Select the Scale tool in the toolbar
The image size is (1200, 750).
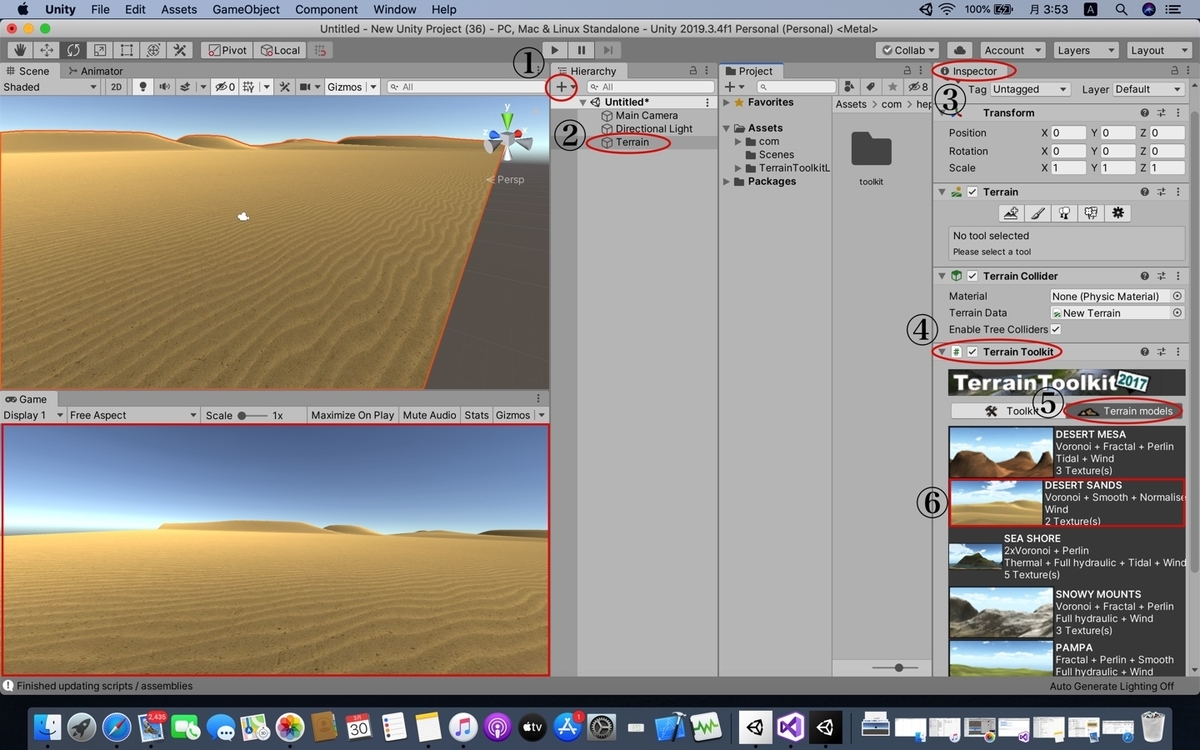pyautogui.click(x=100, y=50)
